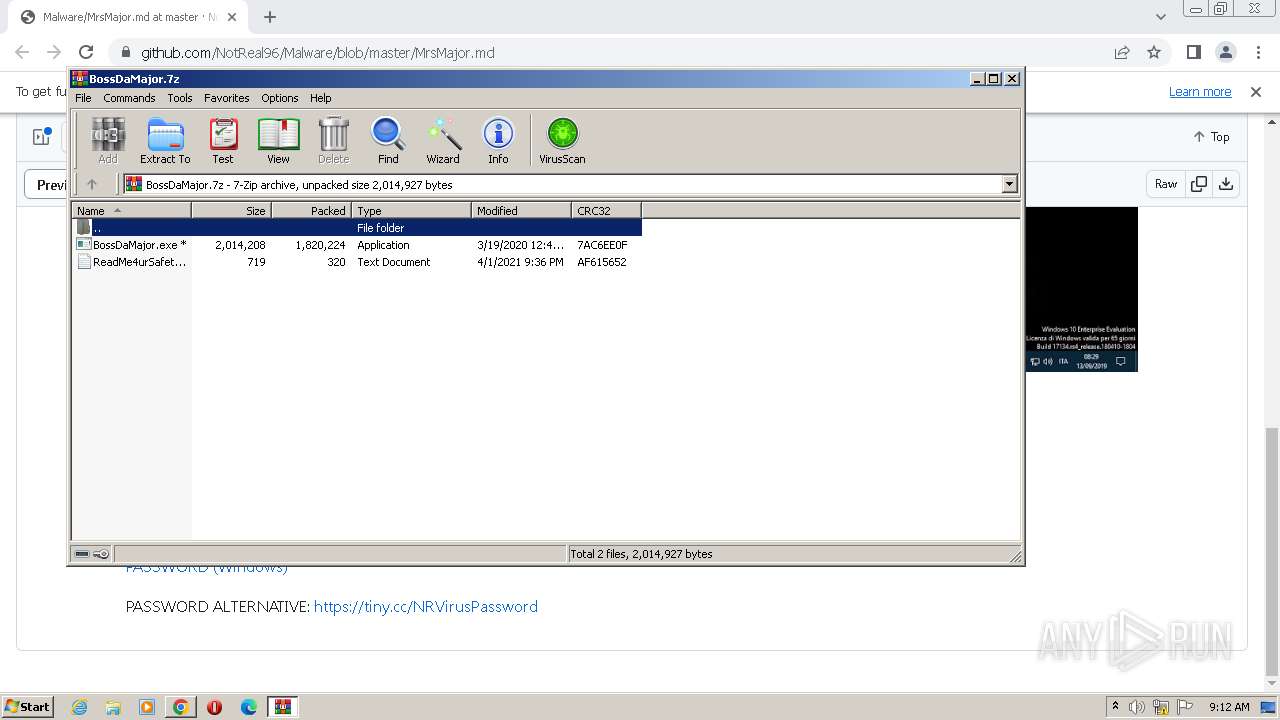This screenshot has height=720, width=1280.
Task: Run VirusScan from the toolbar
Action: coord(562,140)
